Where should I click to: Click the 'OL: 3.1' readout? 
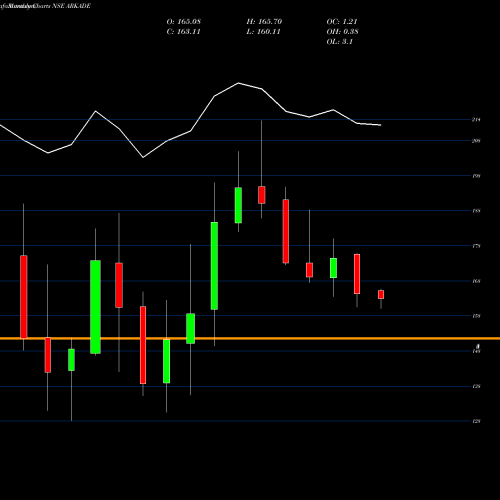340,42
